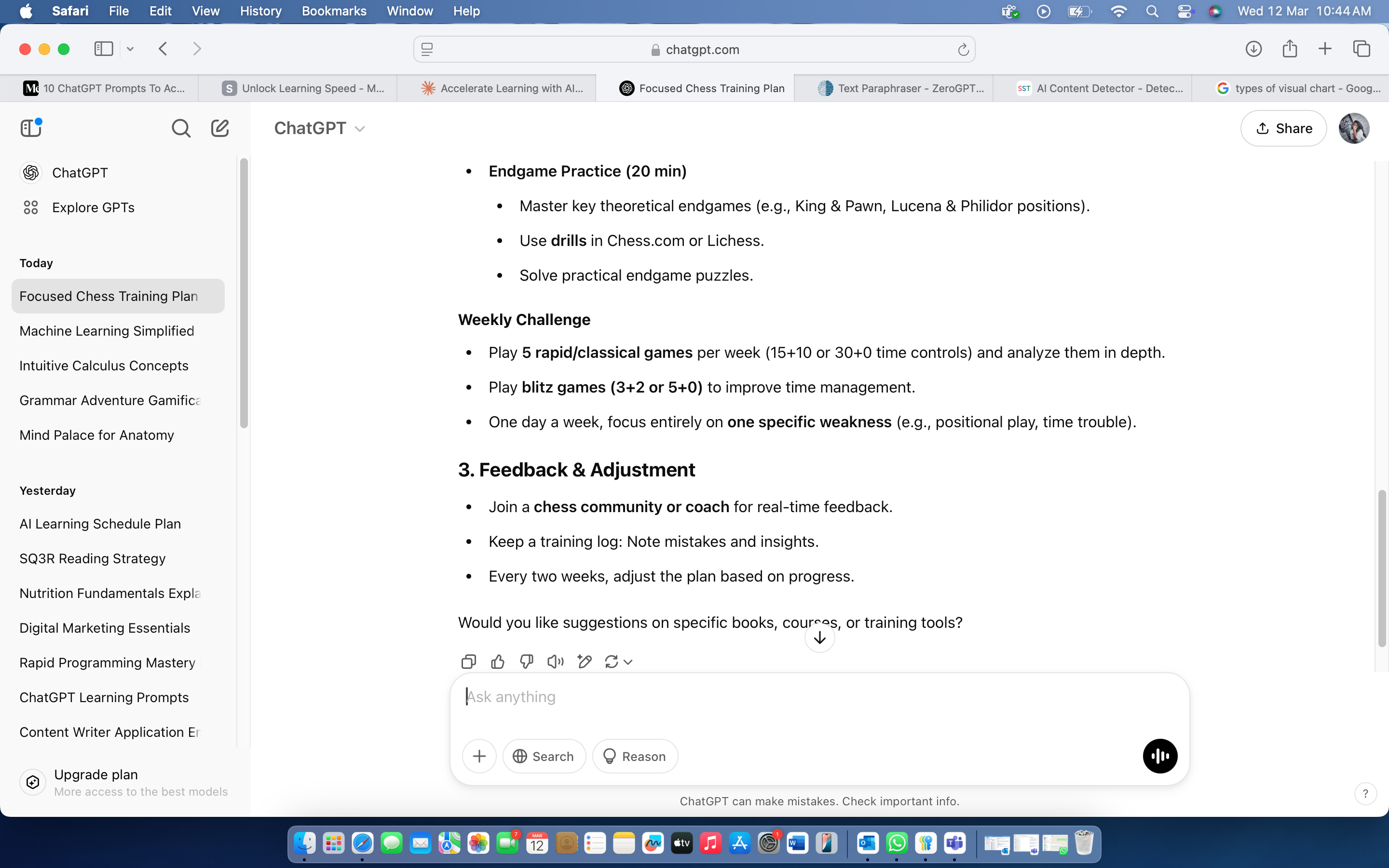Play the response with read aloud
The width and height of the screenshot is (1389, 868).
click(555, 662)
